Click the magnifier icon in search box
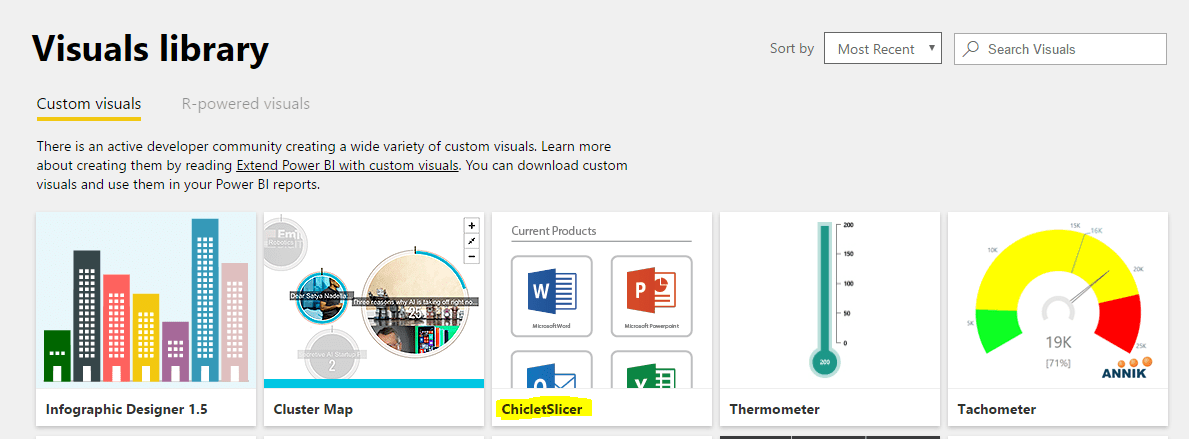This screenshot has width=1189, height=439. [971, 49]
